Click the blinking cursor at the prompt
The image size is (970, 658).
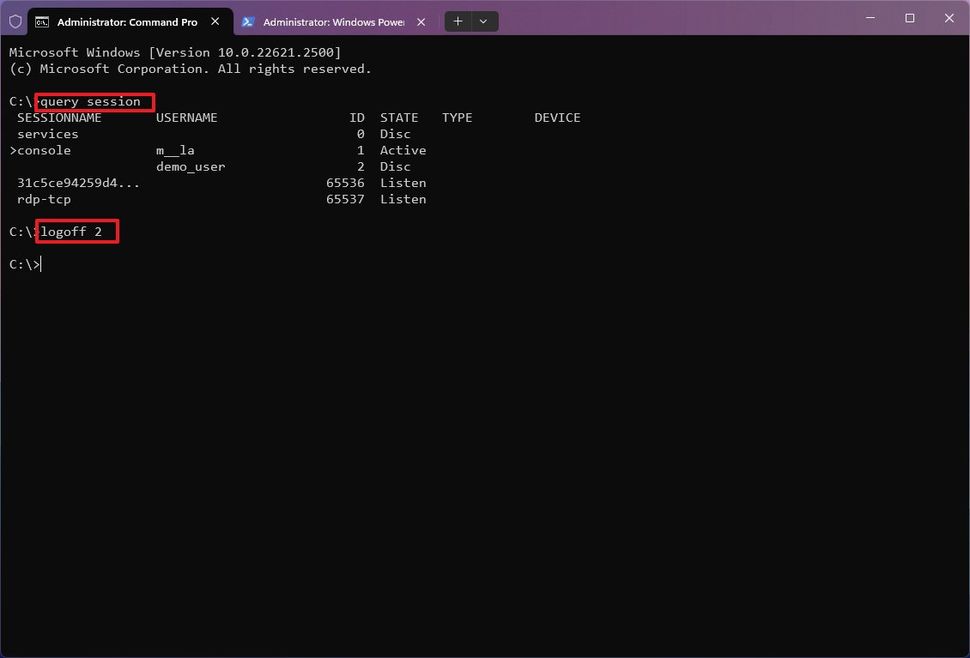coord(39,263)
